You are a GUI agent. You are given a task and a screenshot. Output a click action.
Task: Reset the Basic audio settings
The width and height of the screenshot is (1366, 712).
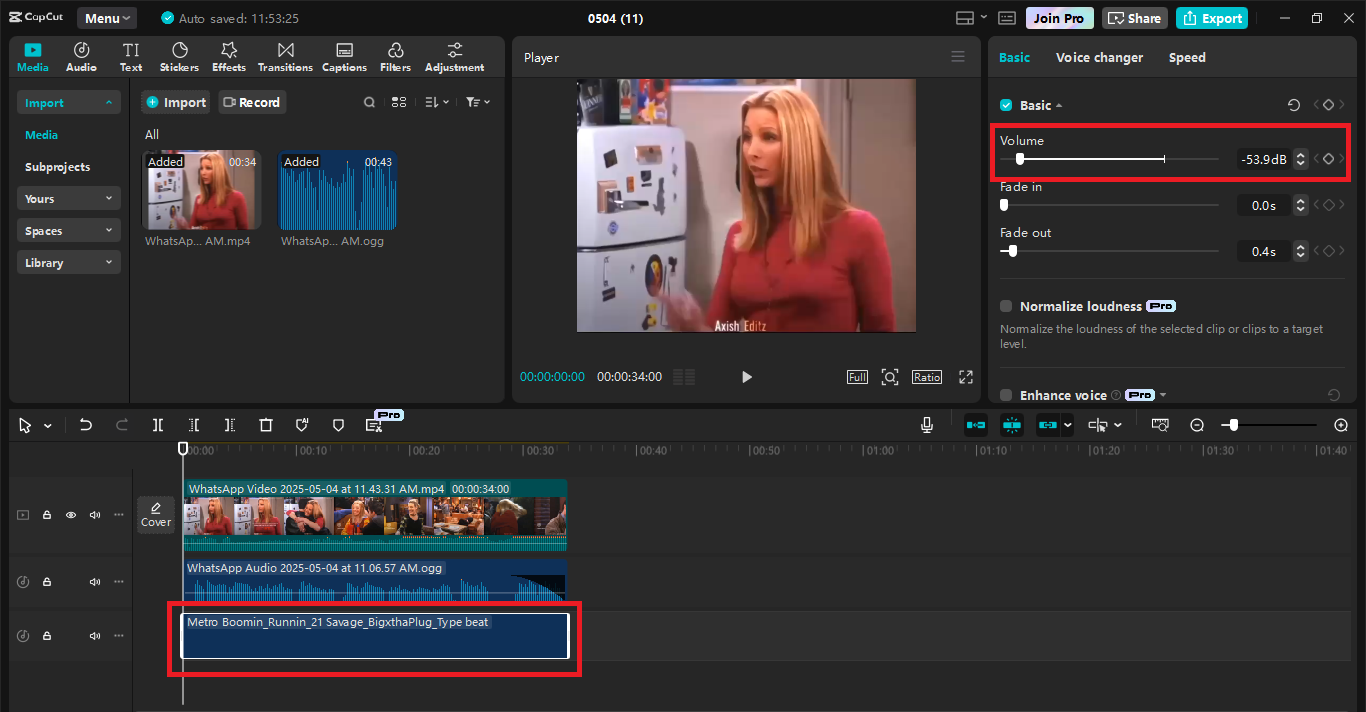tap(1293, 105)
